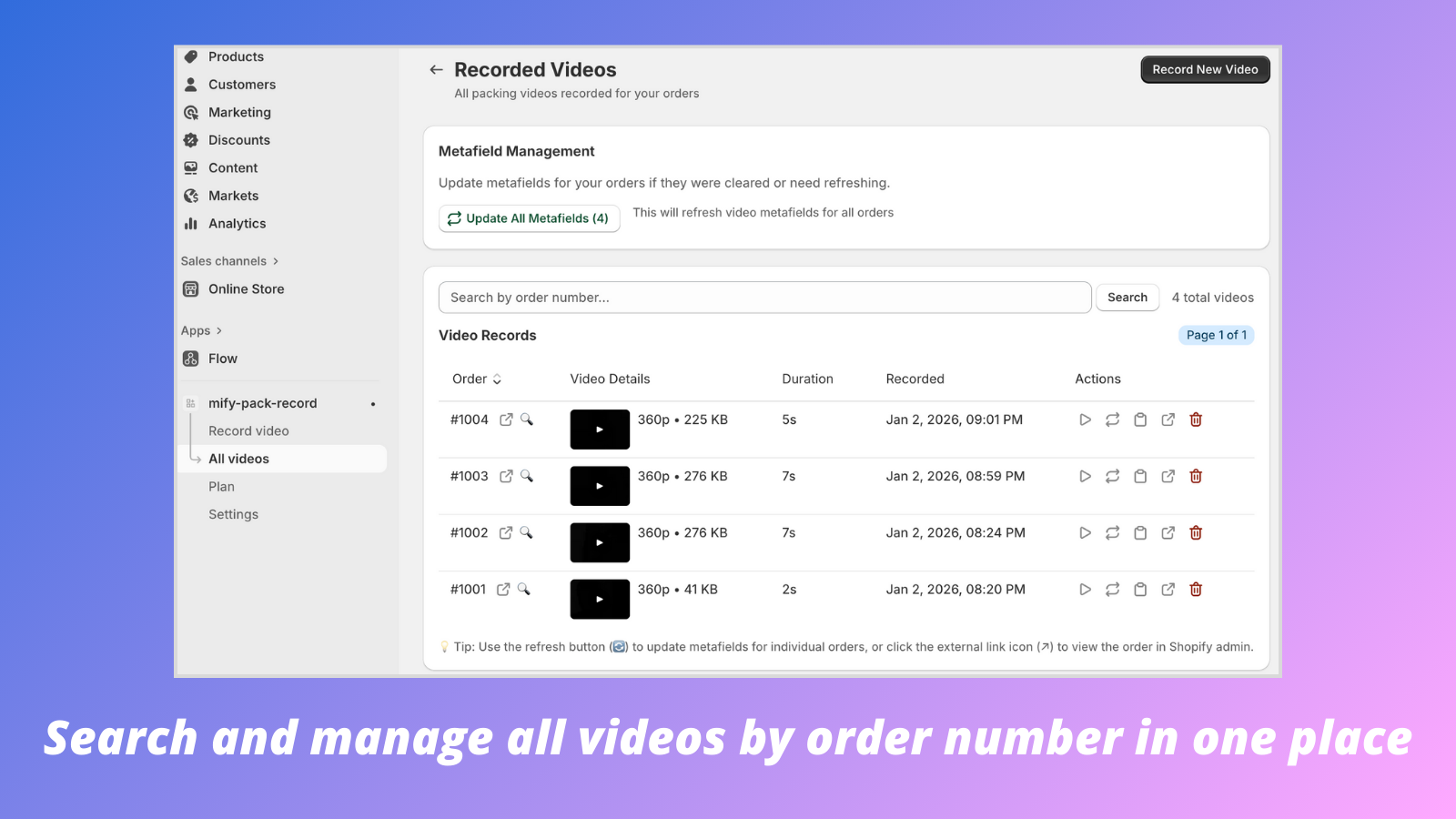
Task: Copy the video link for order #1001
Action: coord(1140,589)
